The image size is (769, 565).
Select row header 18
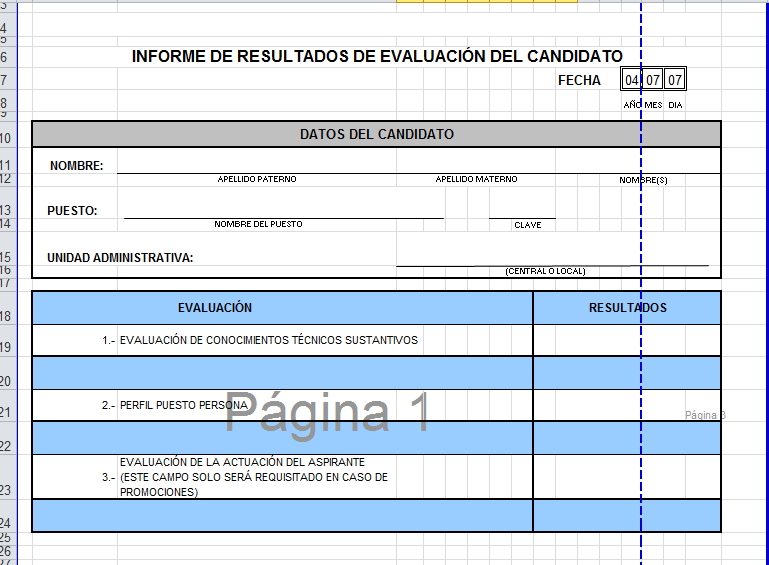click(x=8, y=308)
